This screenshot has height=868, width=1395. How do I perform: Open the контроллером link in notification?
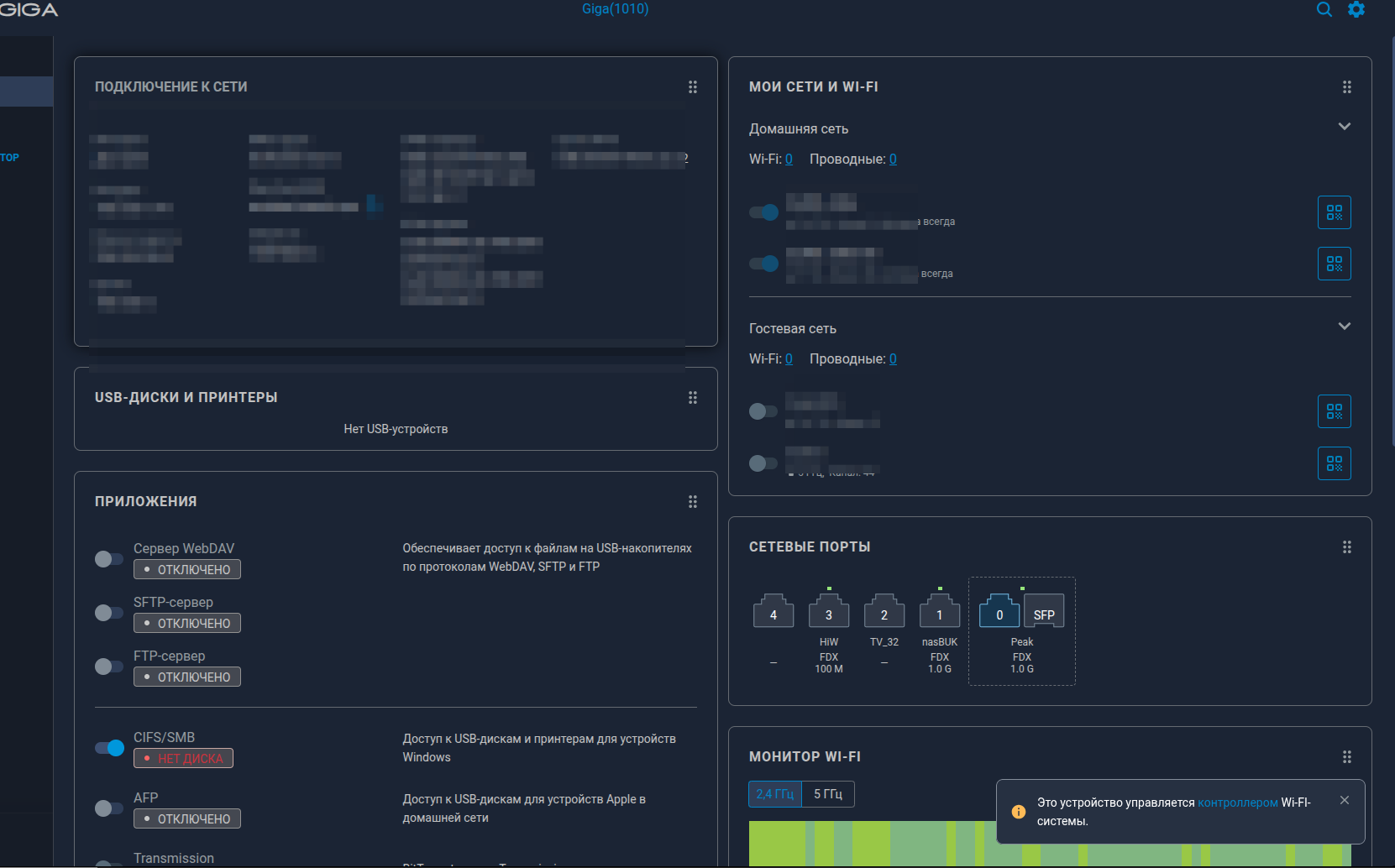(1237, 803)
